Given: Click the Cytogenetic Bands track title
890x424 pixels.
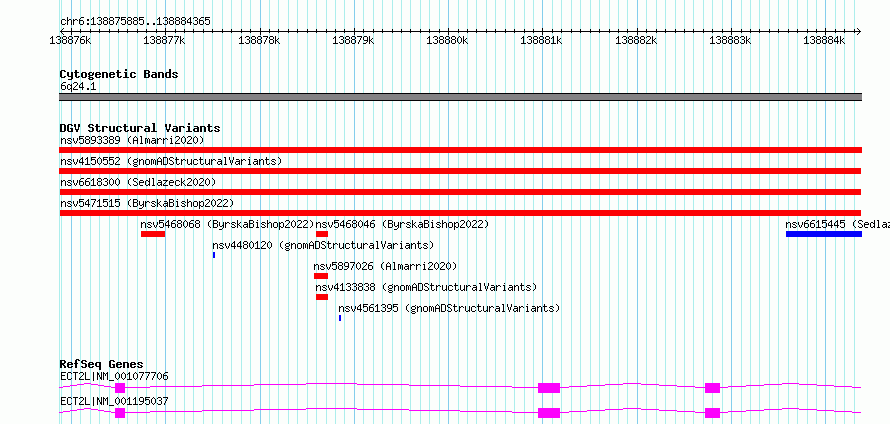Looking at the screenshot, I should point(119,74).
